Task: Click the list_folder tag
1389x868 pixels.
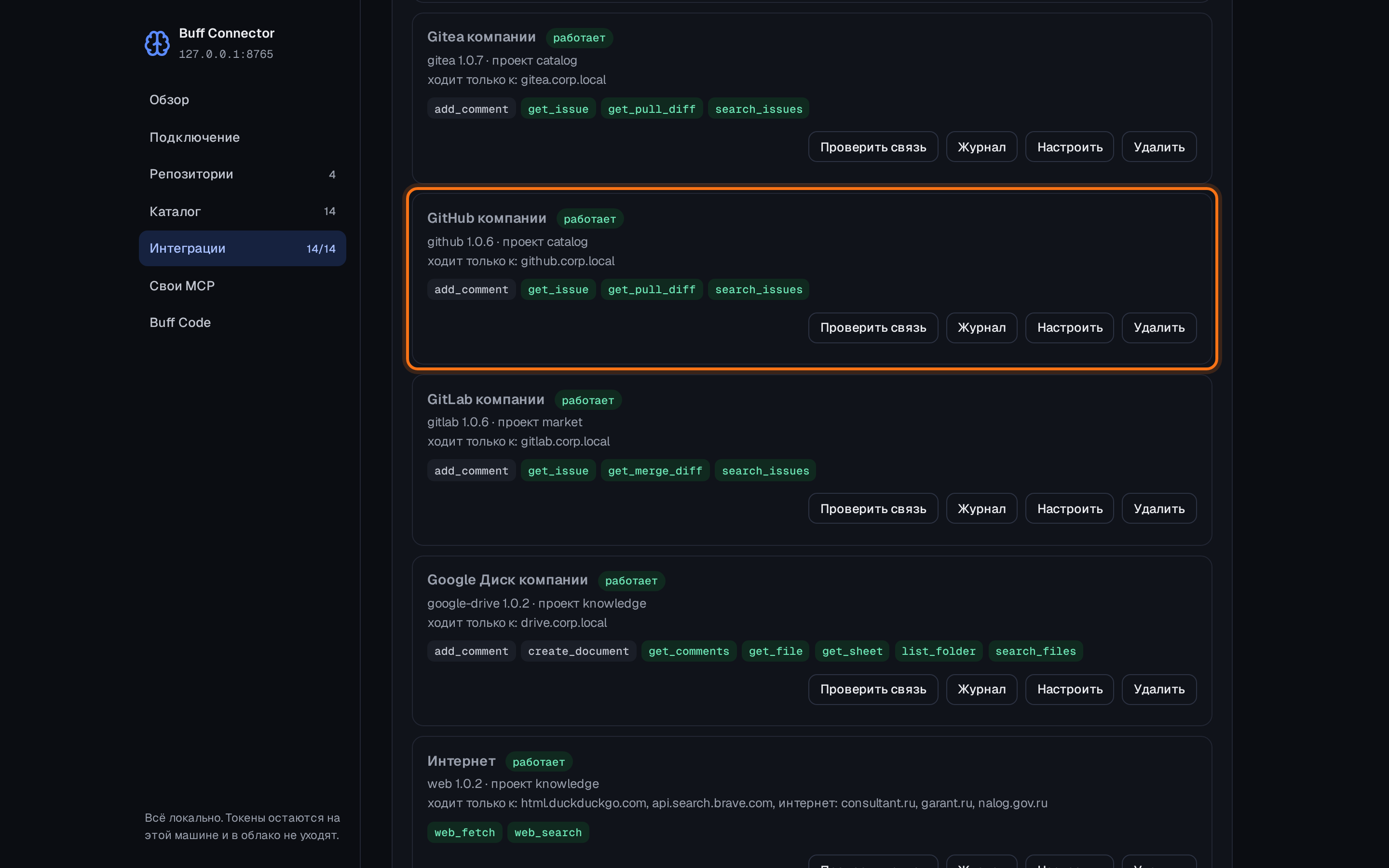Action: [939, 651]
